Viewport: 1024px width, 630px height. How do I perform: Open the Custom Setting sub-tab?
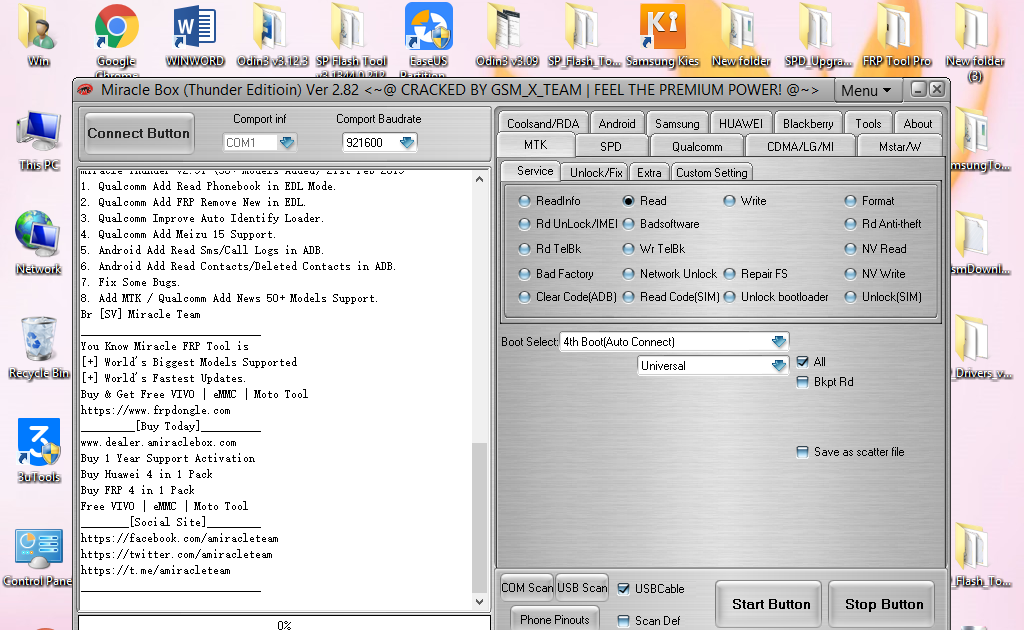pyautogui.click(x=711, y=172)
